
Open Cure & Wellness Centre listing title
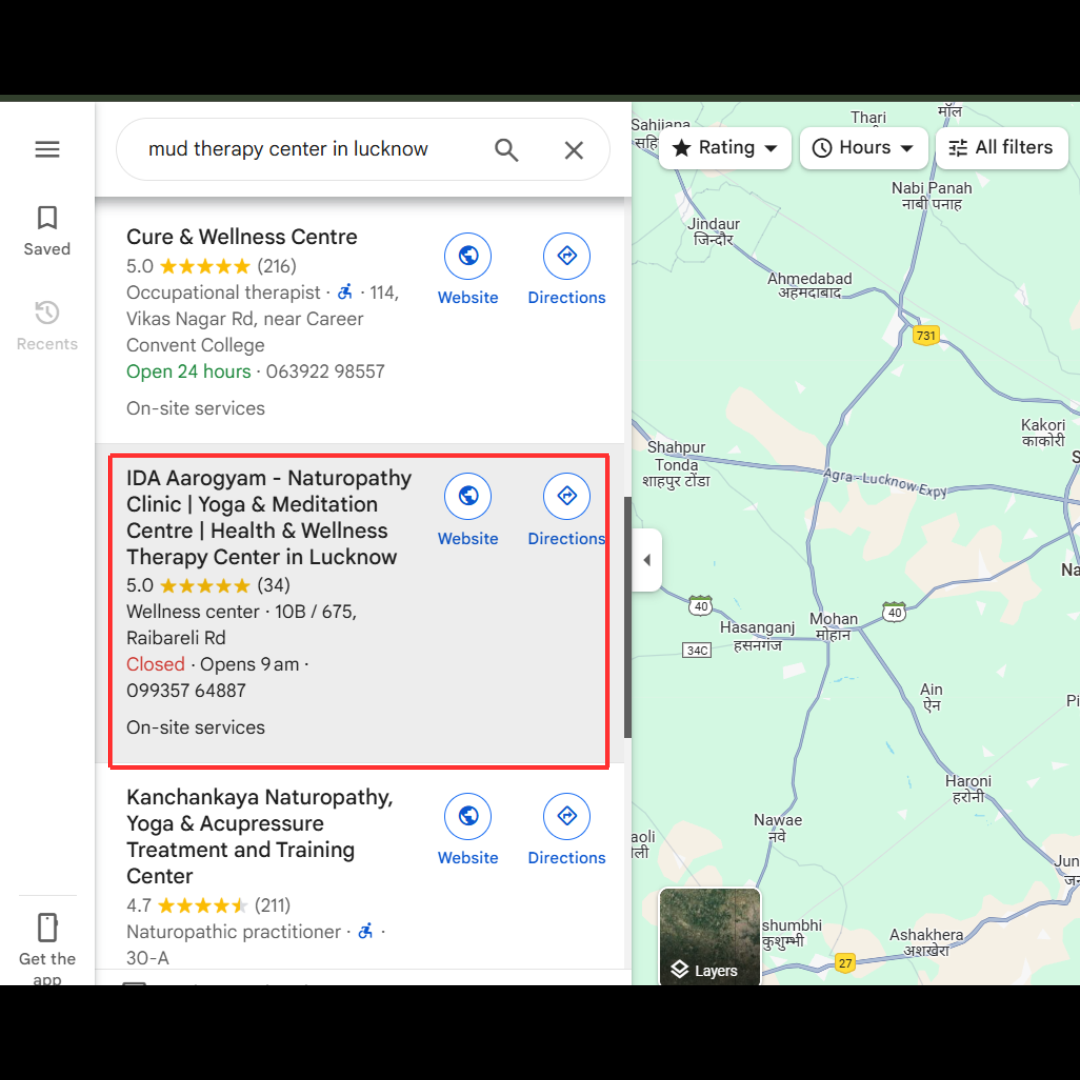(241, 237)
